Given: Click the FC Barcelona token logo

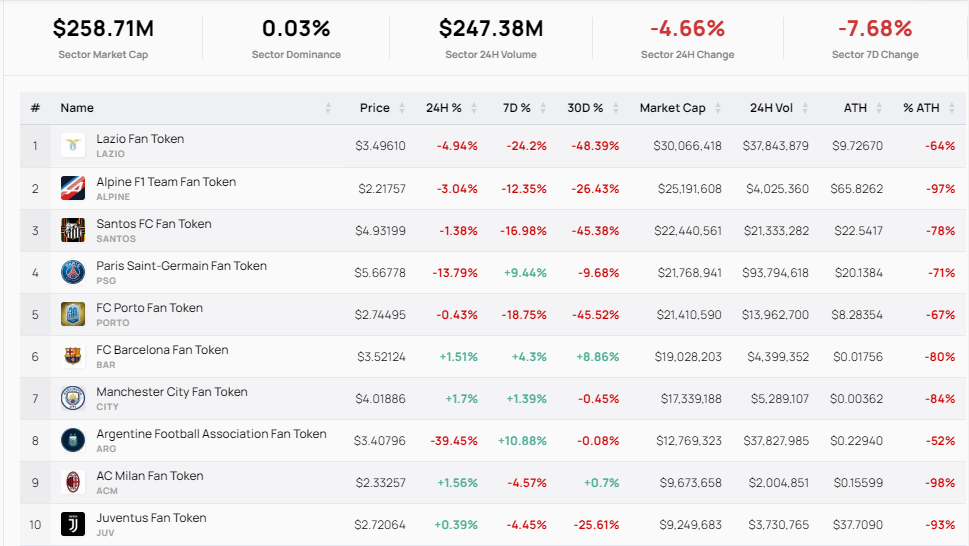Looking at the screenshot, I should (x=73, y=356).
